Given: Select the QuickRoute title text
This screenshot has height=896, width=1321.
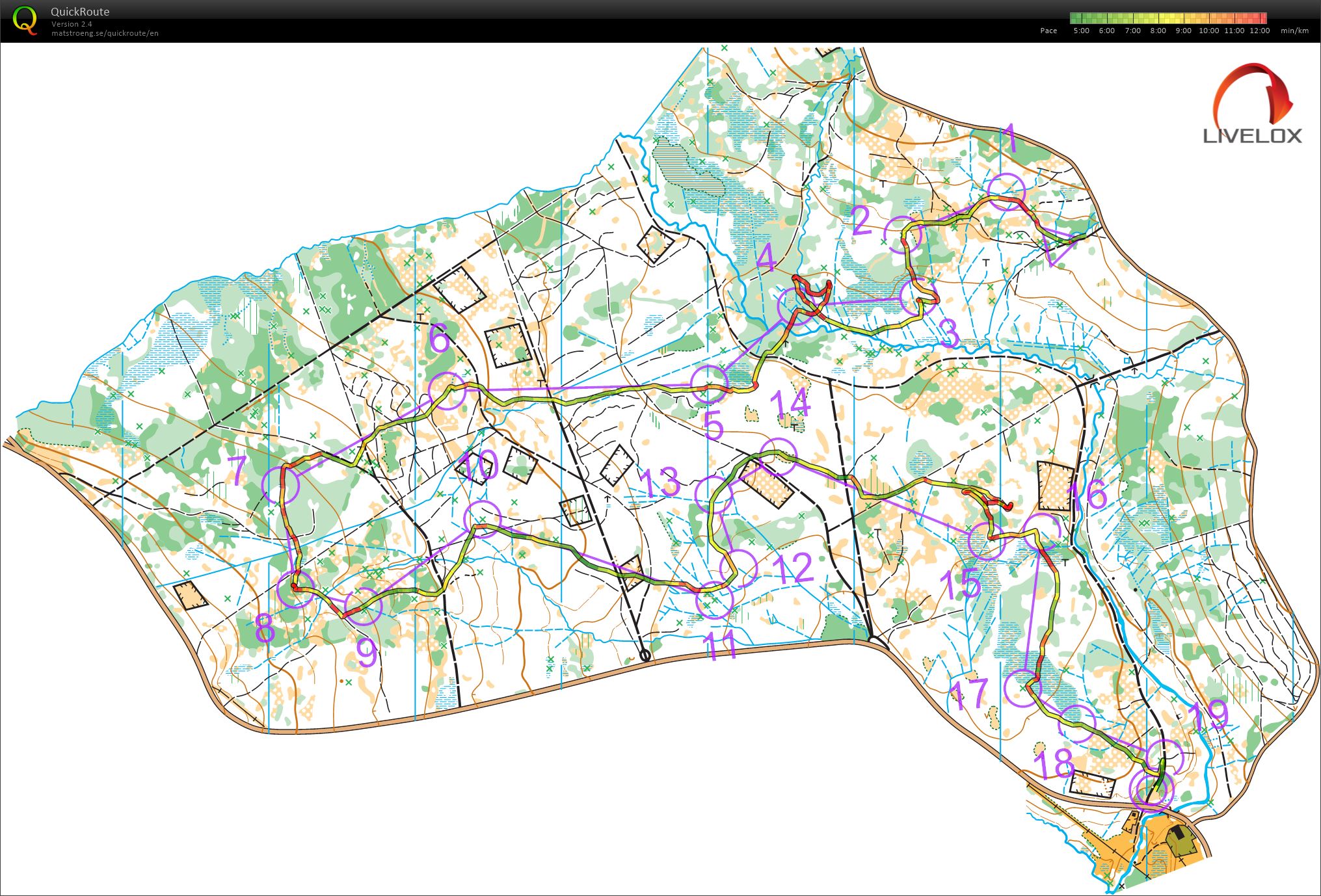Looking at the screenshot, I should point(80,12).
